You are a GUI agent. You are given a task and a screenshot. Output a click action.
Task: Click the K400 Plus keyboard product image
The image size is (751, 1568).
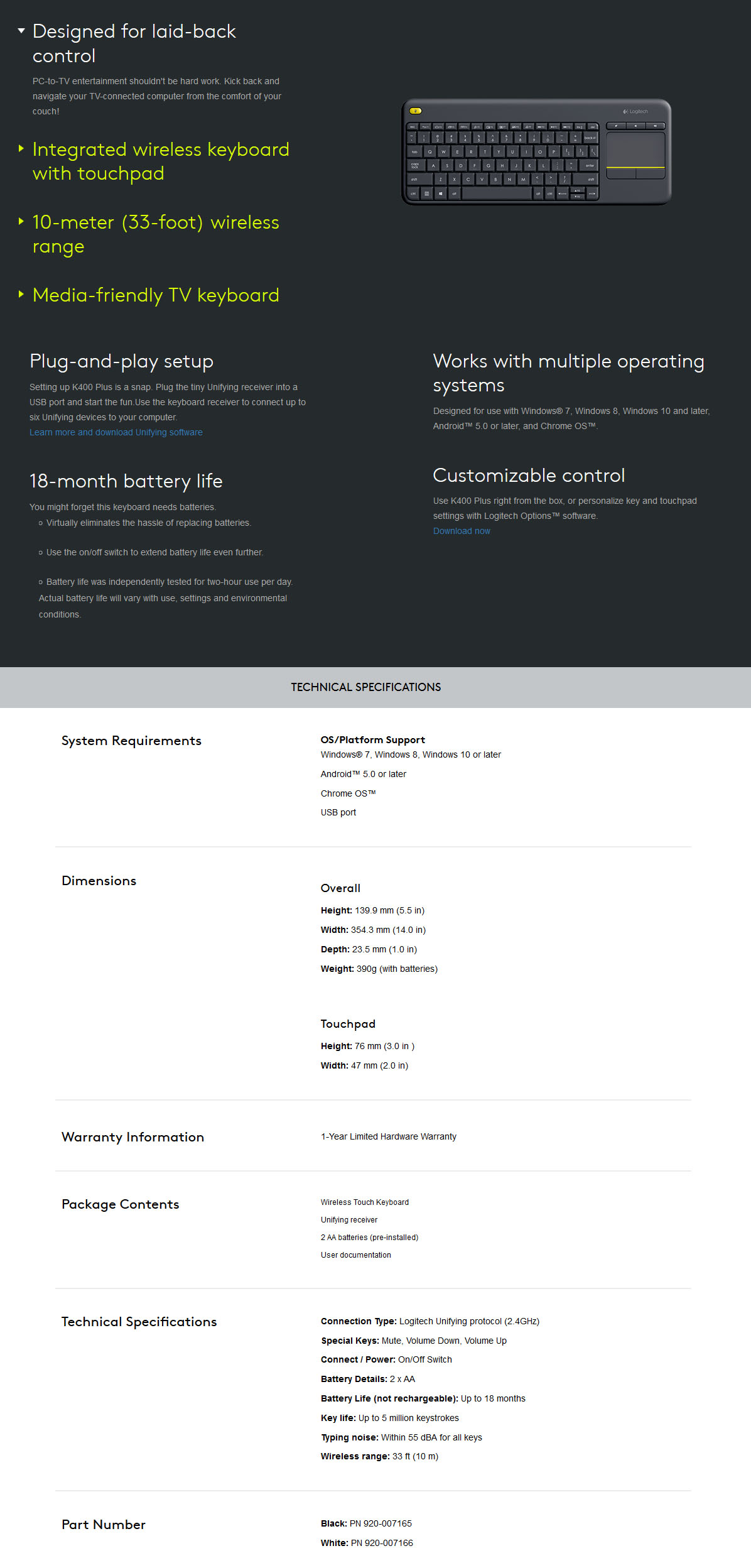click(x=536, y=152)
